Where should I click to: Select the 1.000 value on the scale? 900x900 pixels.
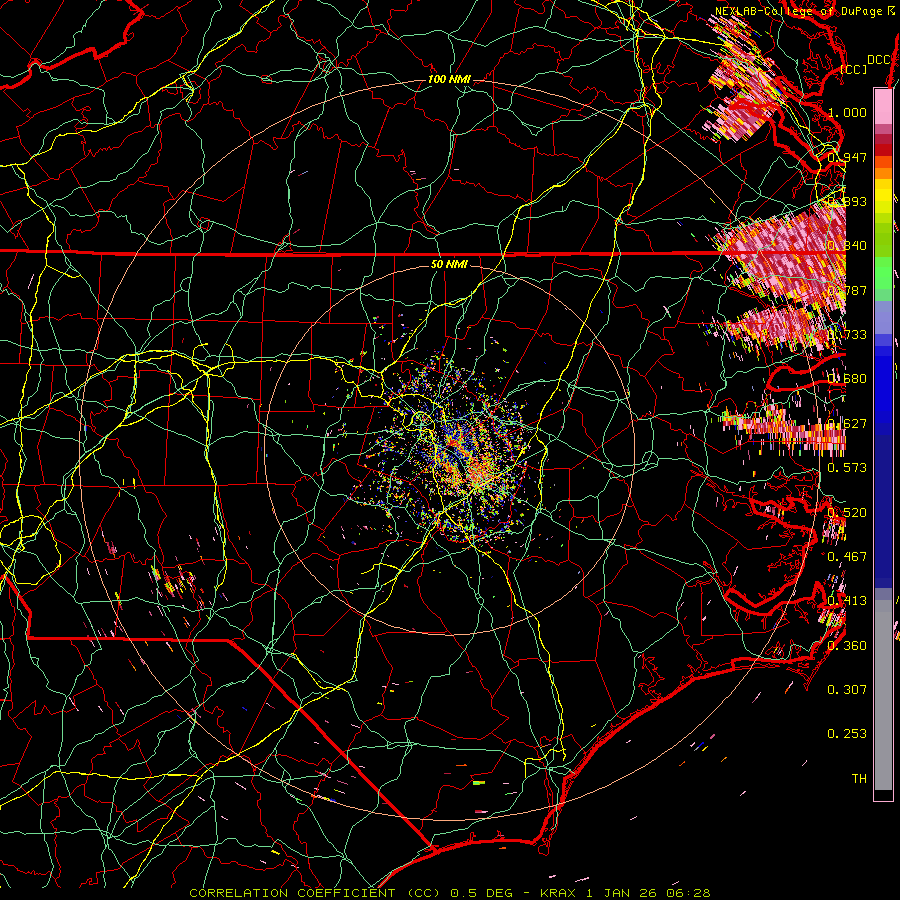pos(847,112)
